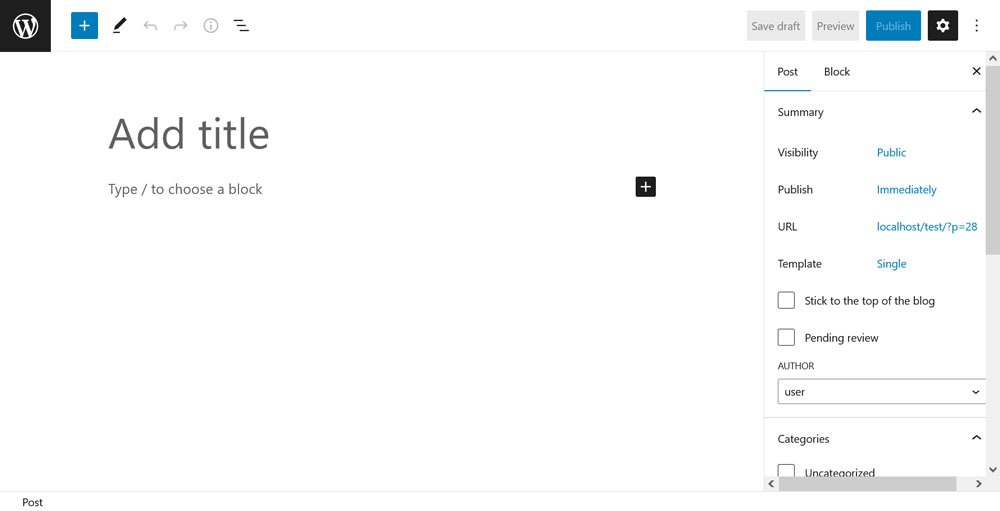Open the document Details info icon
The image size is (1000, 511).
(210, 26)
